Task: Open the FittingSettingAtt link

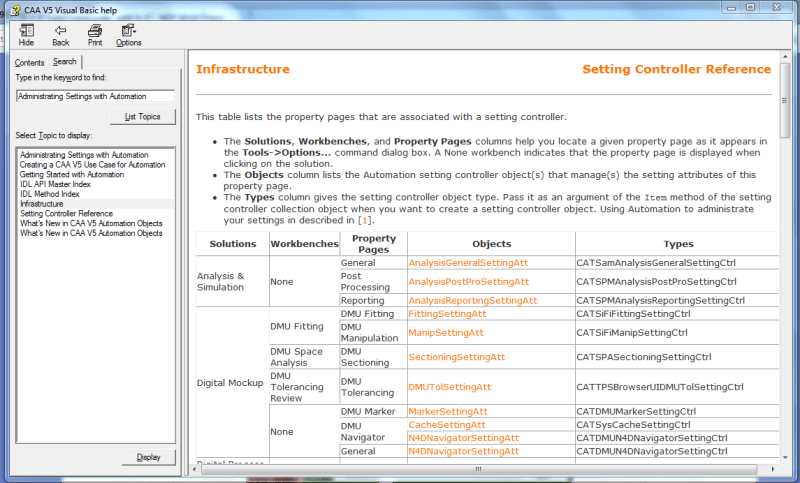Action: pyautogui.click(x=447, y=314)
